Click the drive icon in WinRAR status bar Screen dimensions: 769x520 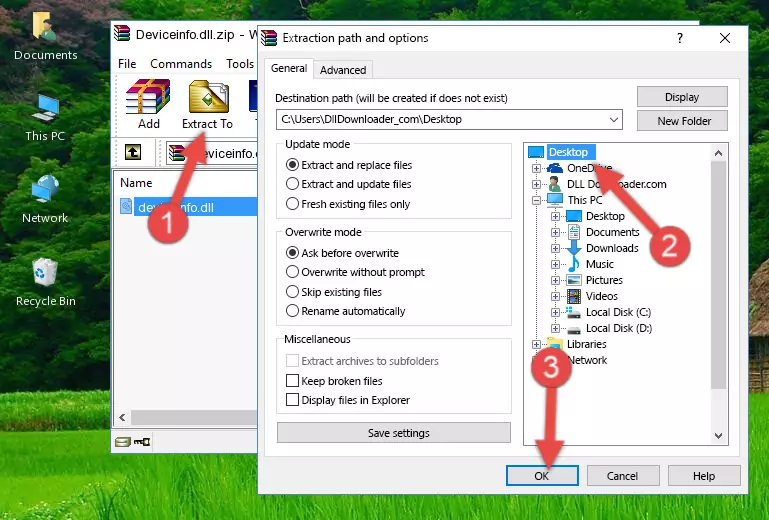[x=123, y=442]
